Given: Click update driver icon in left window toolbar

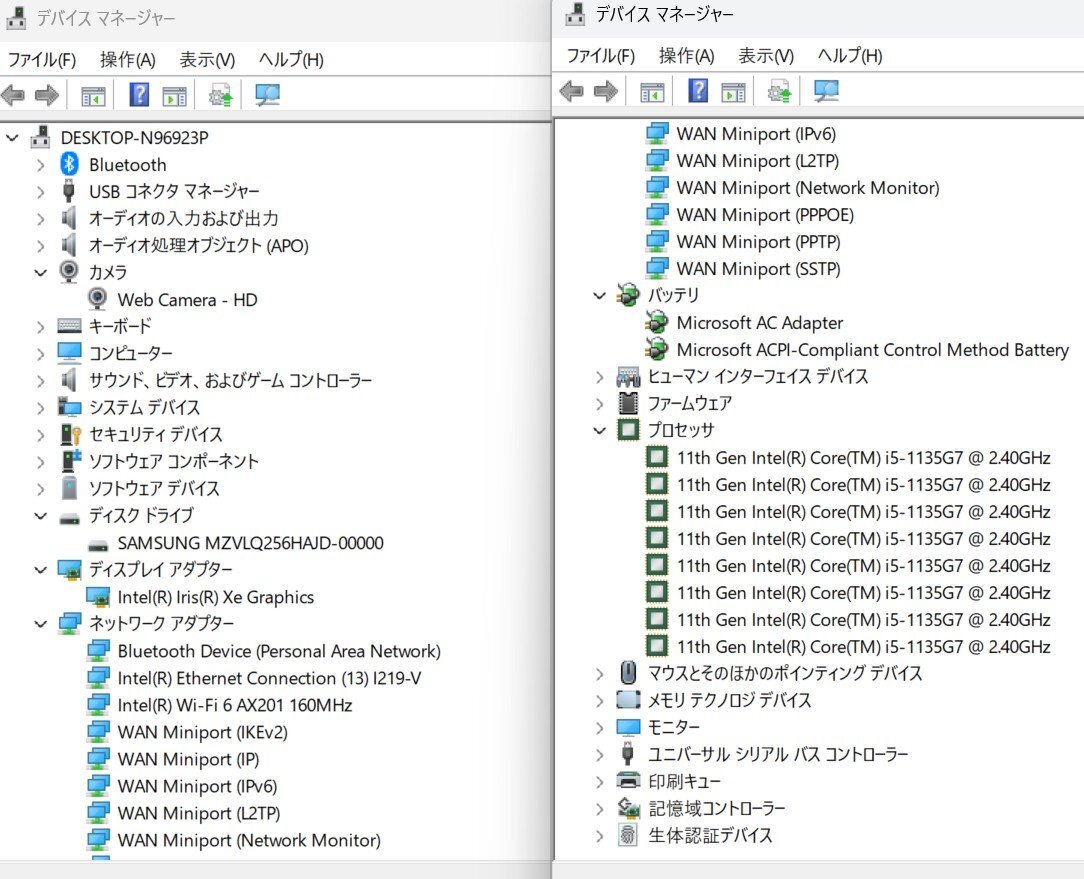Looking at the screenshot, I should point(220,95).
